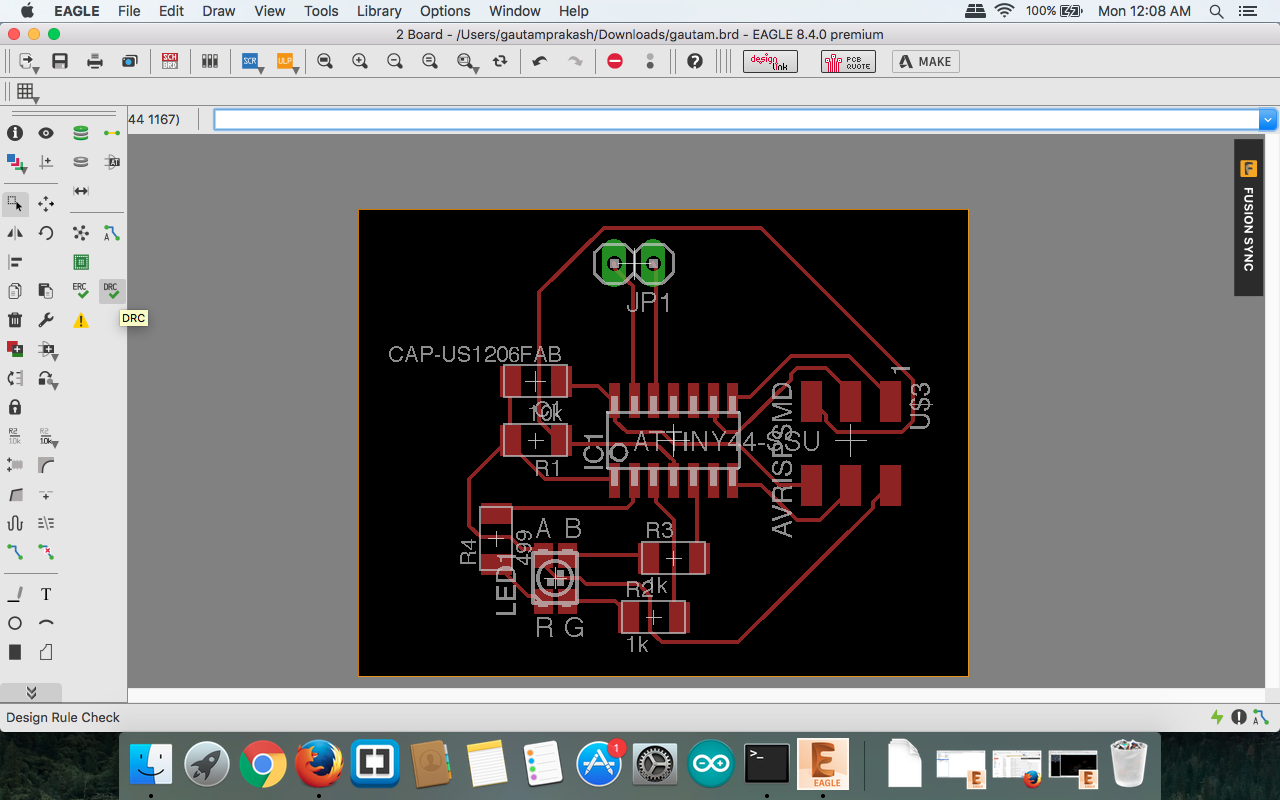Select the Rectangle draw tool
1280x800 pixels.
click(x=15, y=652)
